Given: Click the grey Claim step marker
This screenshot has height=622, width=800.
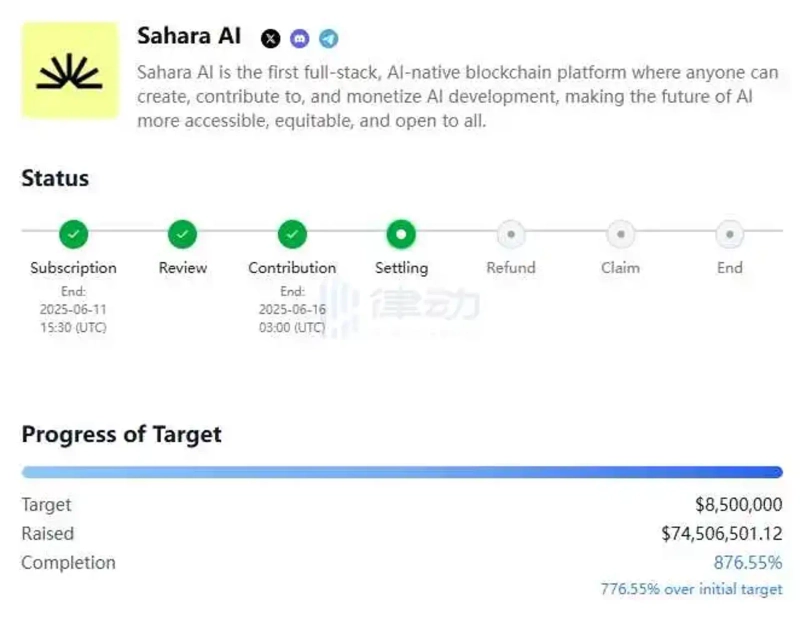Looking at the screenshot, I should (x=620, y=235).
